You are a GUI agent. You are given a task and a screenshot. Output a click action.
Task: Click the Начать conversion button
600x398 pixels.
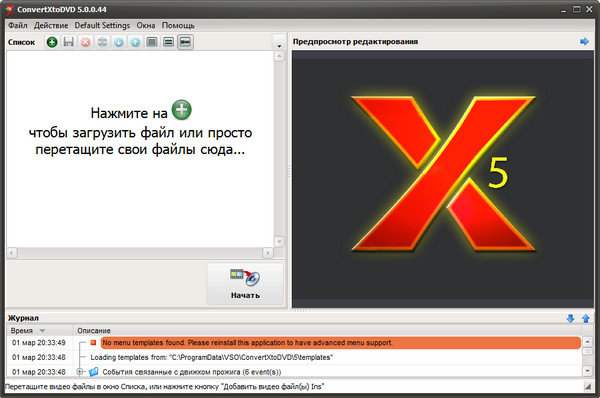click(245, 284)
